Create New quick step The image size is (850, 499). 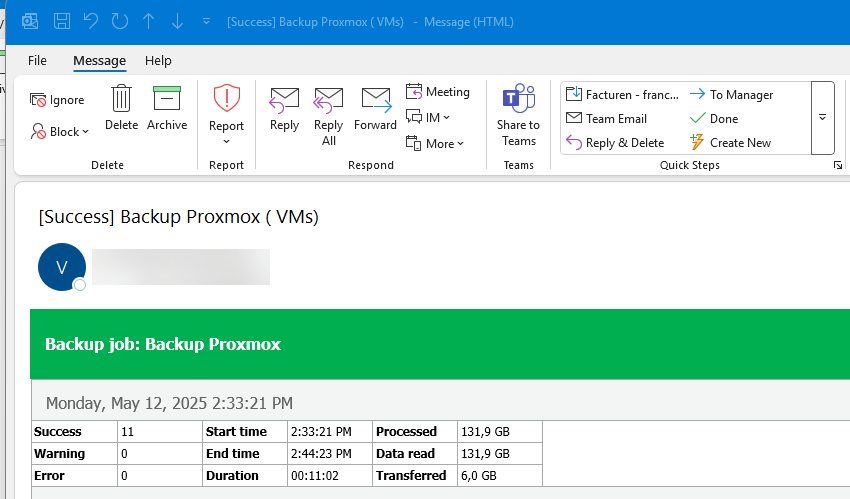pos(730,142)
